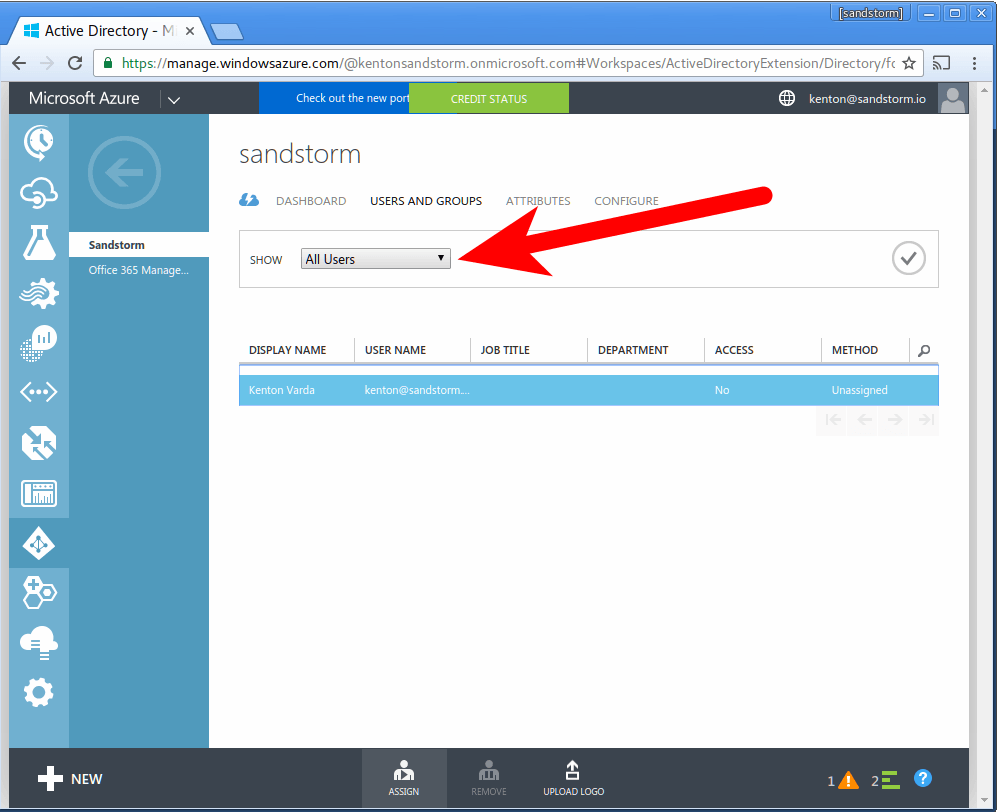
Task: Sort by ACCESS column header
Action: [734, 350]
